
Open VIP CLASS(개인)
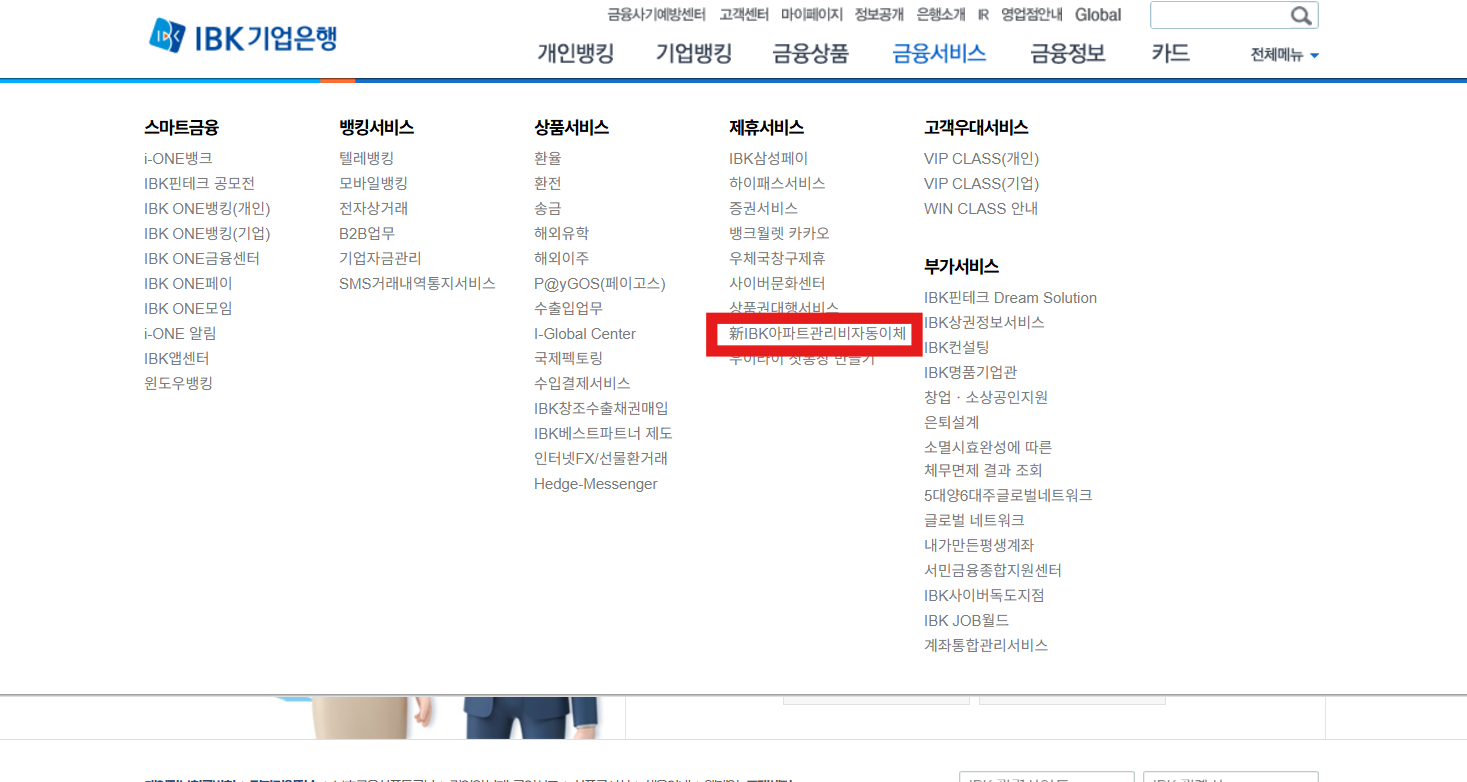click(x=982, y=158)
